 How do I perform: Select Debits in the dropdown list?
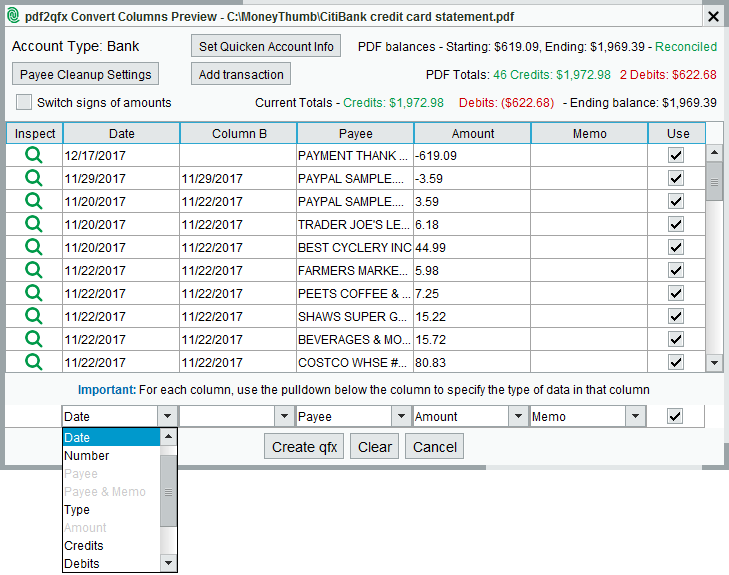(112, 563)
